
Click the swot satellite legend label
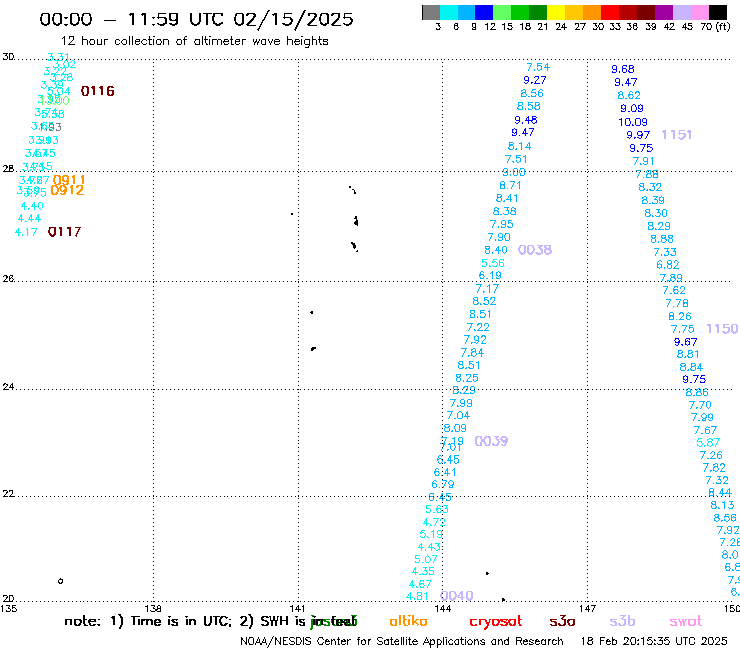686,622
